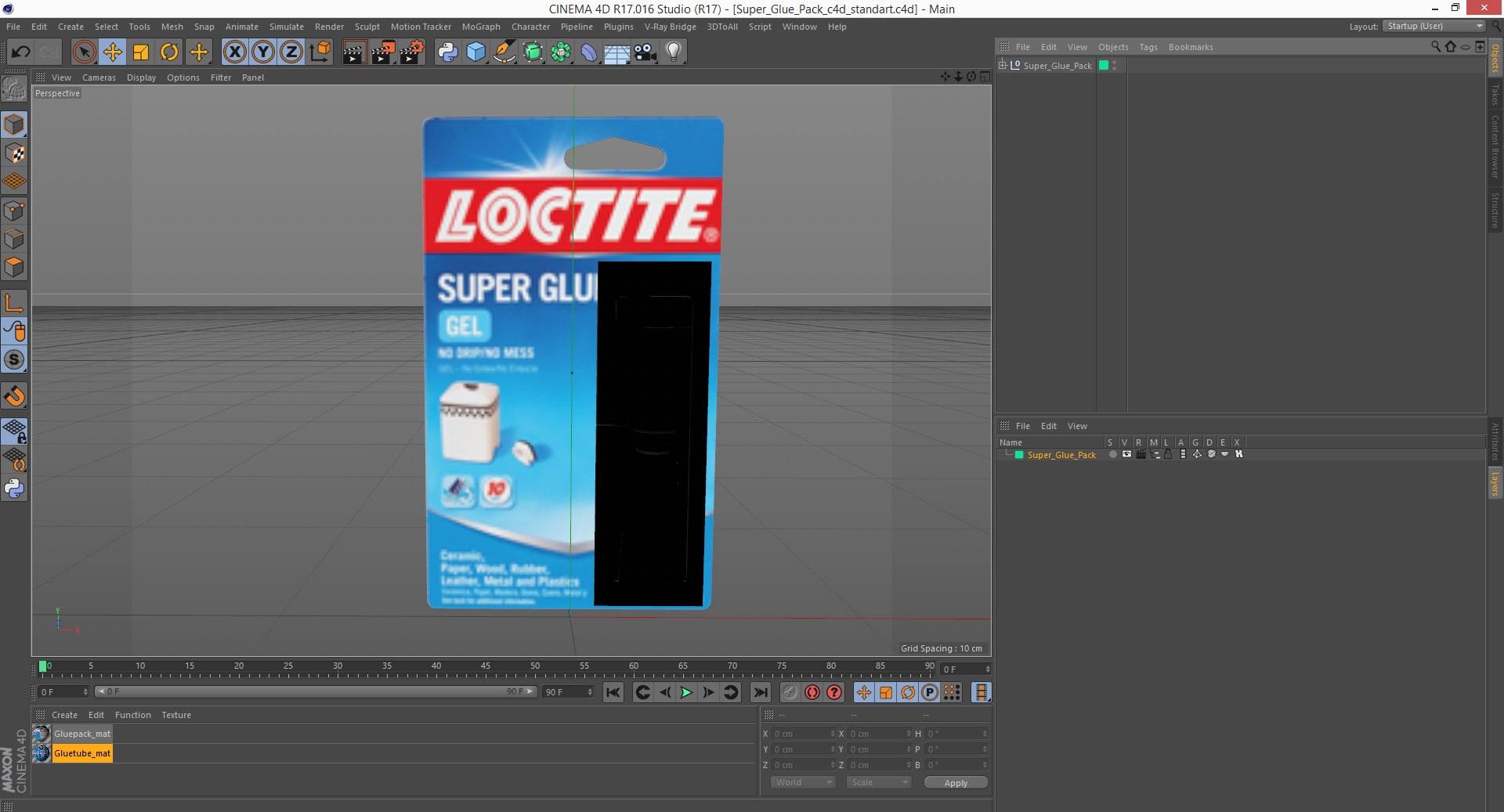Open the Layers side tab
The height and width of the screenshot is (812, 1504).
1495,483
